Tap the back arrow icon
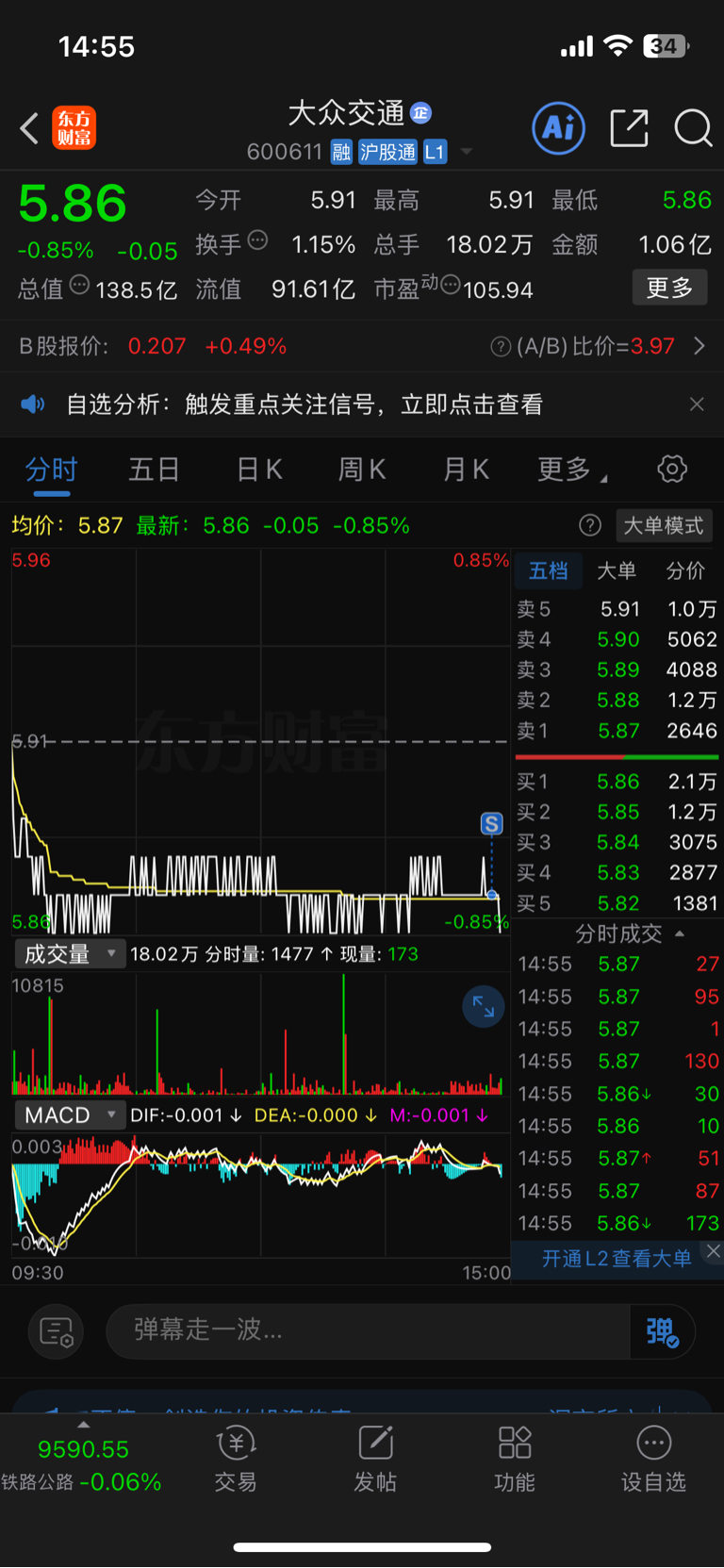Image resolution: width=724 pixels, height=1568 pixels. pyautogui.click(x=29, y=128)
